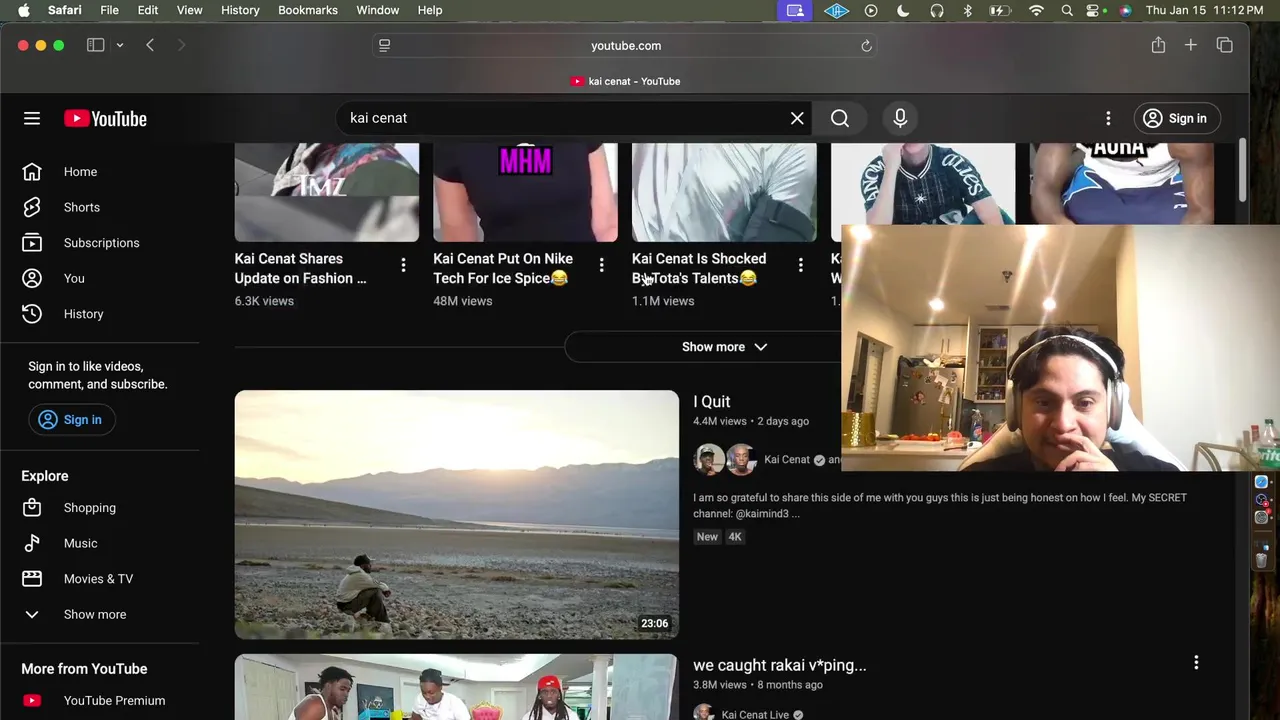Open the YouTube hamburger guide menu
The width and height of the screenshot is (1280, 720).
(x=32, y=118)
